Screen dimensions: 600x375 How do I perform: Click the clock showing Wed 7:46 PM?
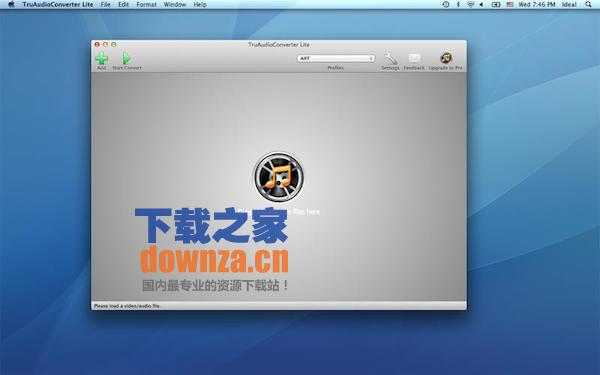536,5
